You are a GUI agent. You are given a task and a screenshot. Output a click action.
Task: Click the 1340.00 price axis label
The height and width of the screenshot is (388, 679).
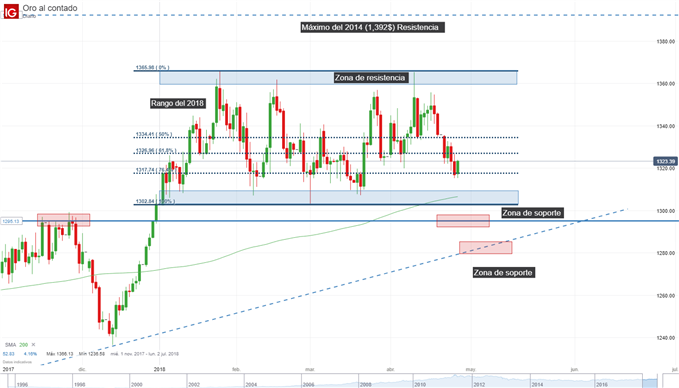point(666,126)
